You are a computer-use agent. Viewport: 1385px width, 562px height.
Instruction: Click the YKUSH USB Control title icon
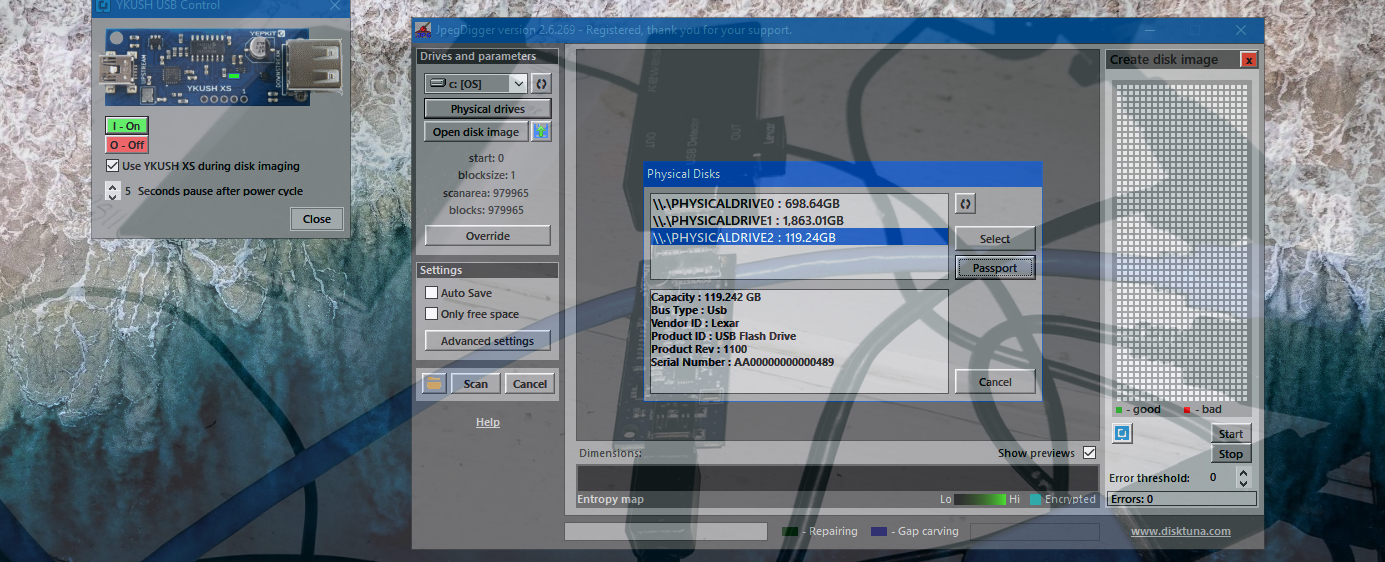102,6
